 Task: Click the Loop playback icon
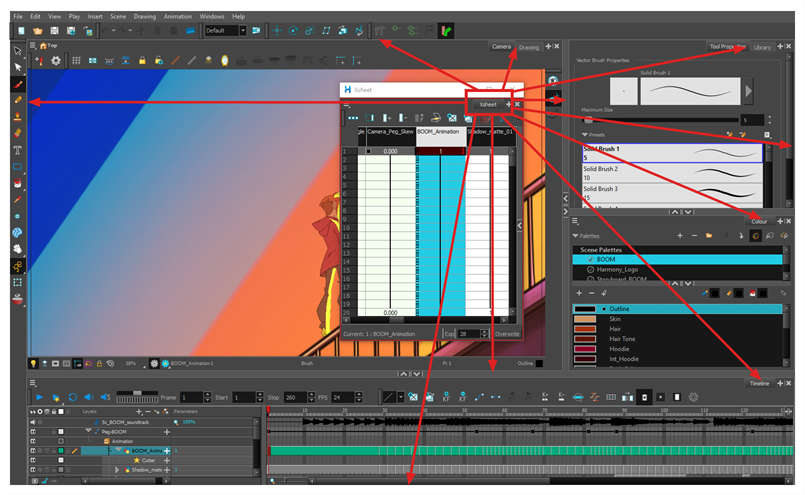pyautogui.click(x=72, y=397)
